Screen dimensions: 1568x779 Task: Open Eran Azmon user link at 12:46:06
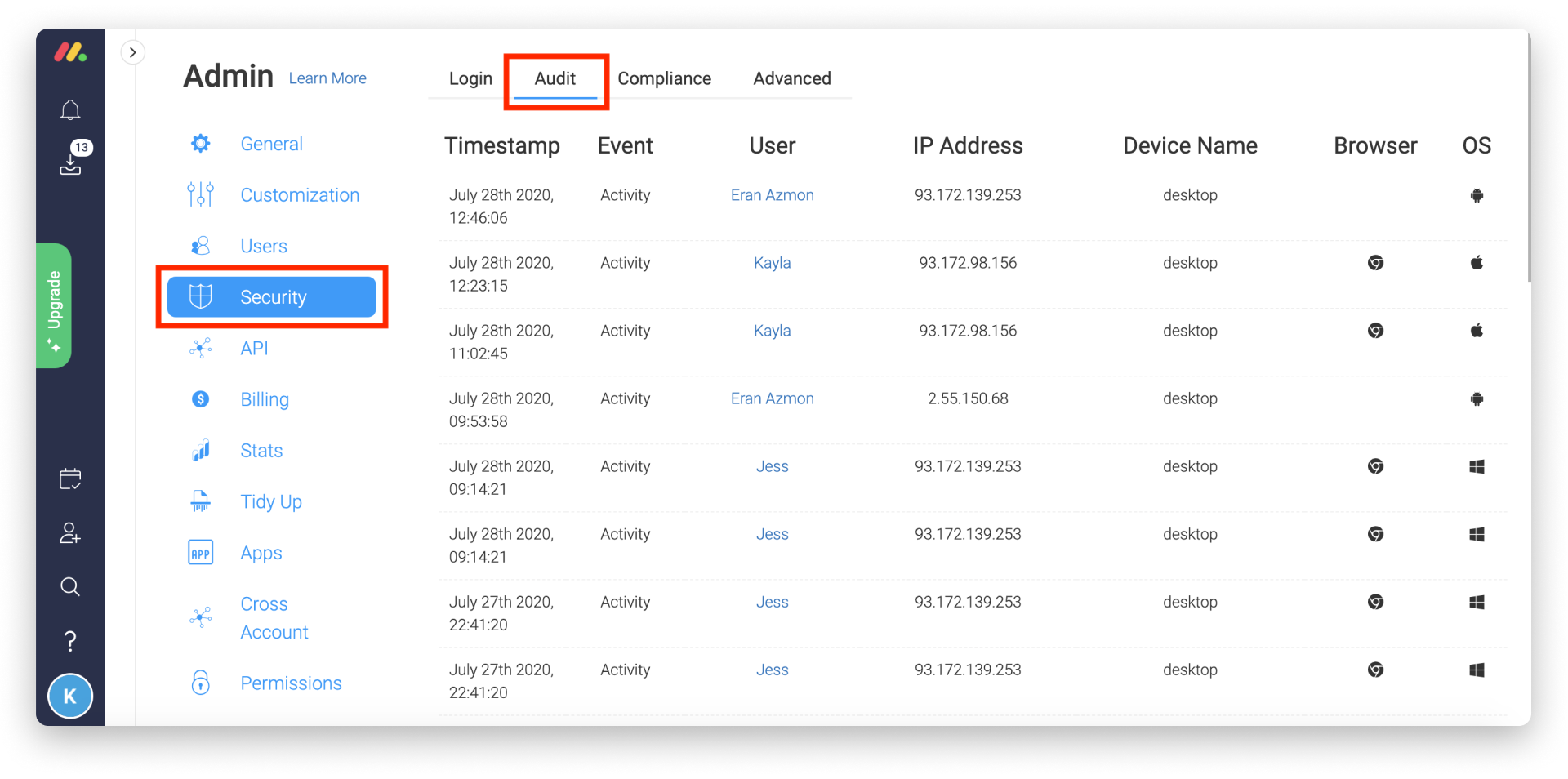click(772, 195)
